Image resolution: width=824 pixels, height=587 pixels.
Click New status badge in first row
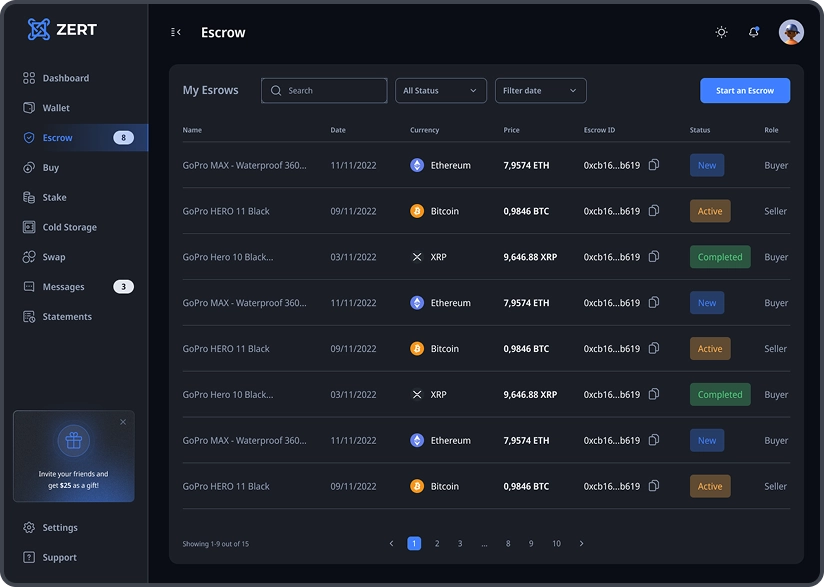click(707, 165)
